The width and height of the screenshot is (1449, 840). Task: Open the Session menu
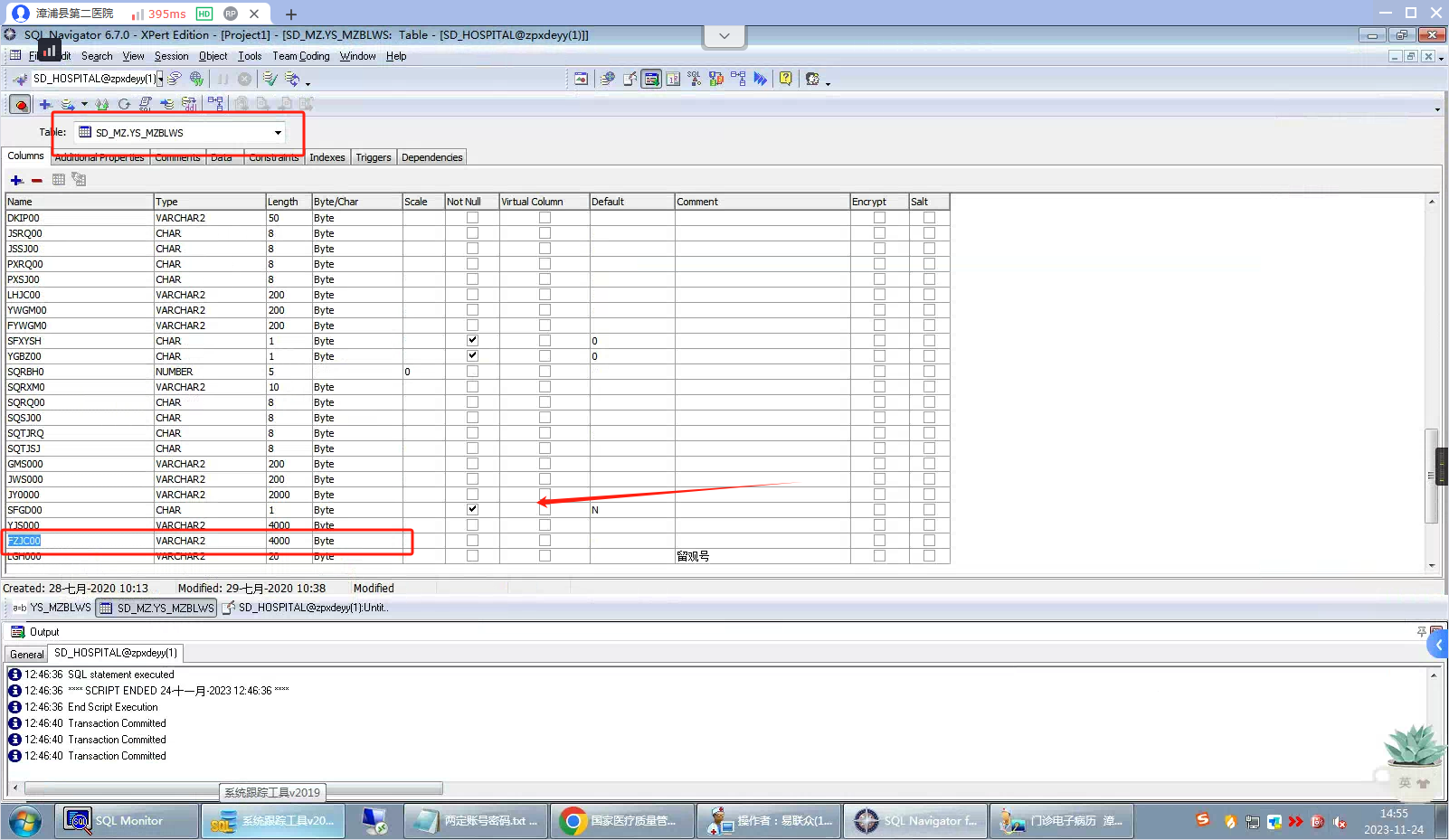pos(171,56)
